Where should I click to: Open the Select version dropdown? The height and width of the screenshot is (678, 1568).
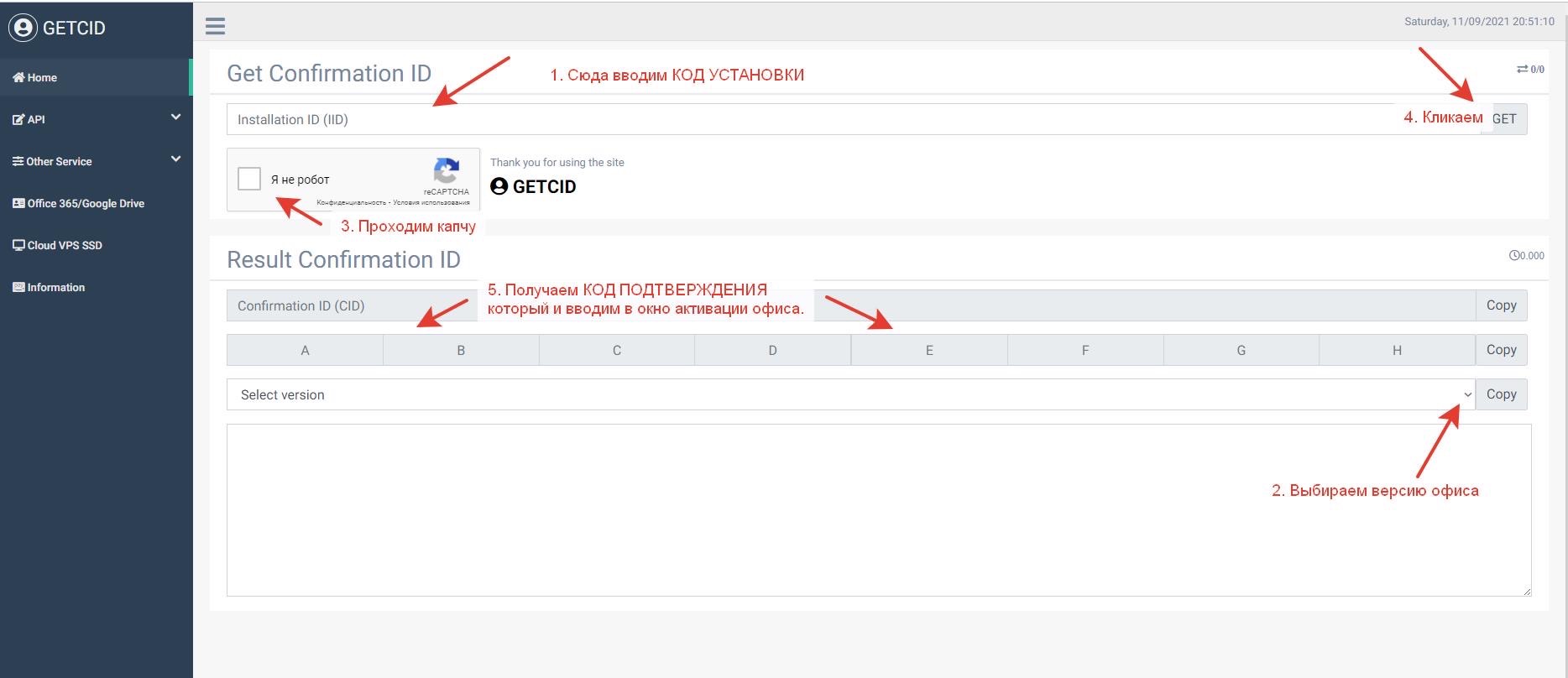pos(851,394)
